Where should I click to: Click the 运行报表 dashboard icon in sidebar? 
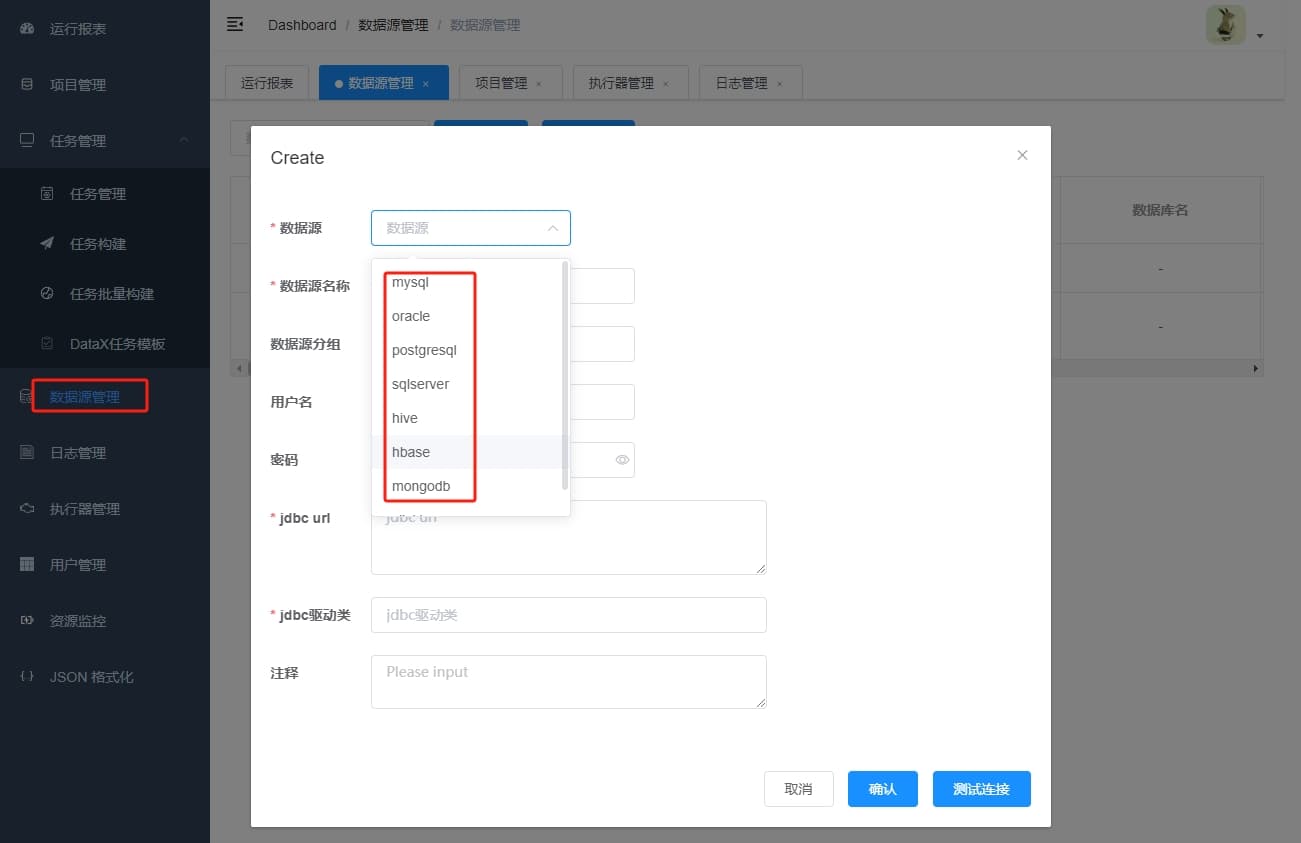tap(27, 29)
